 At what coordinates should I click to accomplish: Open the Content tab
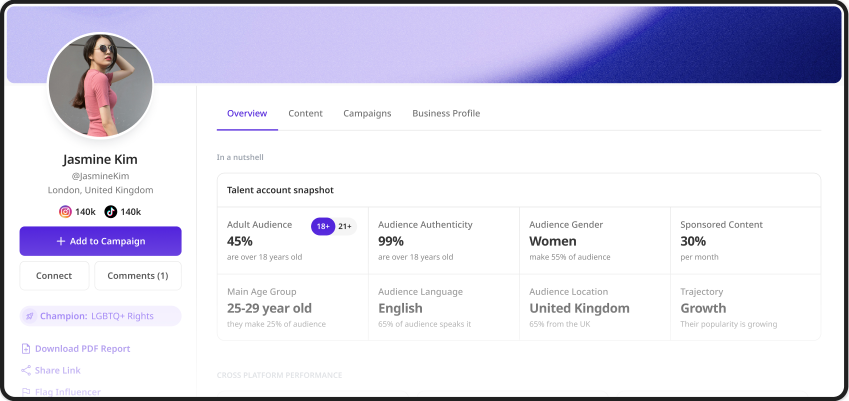point(305,113)
